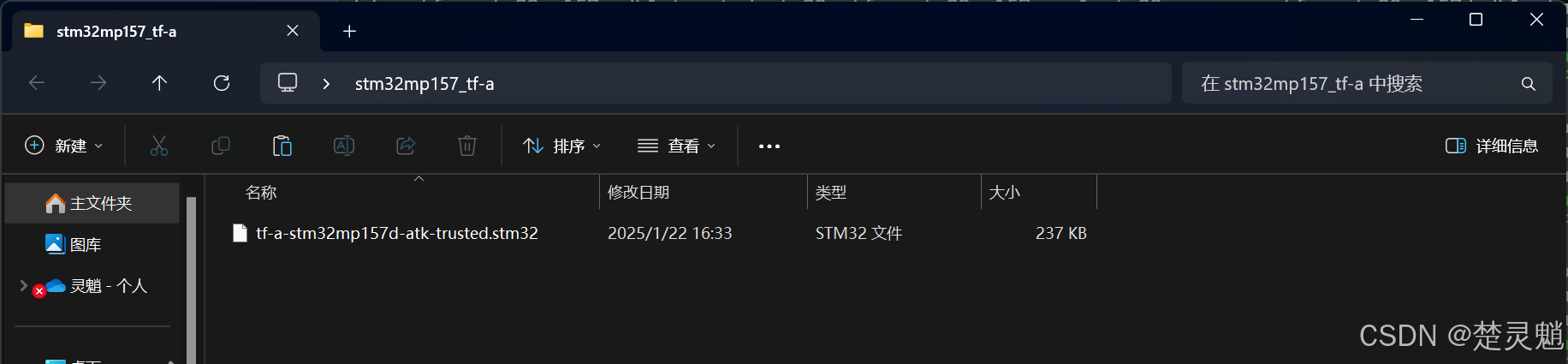The image size is (1568, 364).
Task: Click the Cut scissors icon
Action: click(x=159, y=146)
